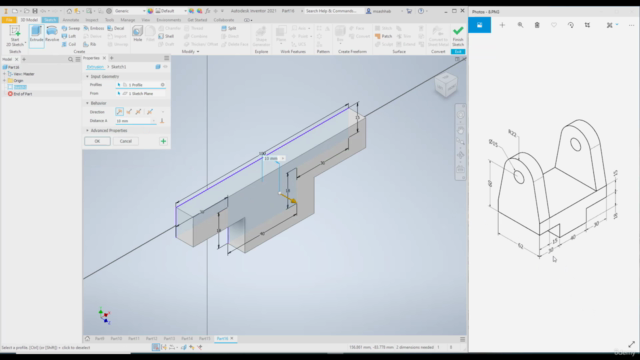The width and height of the screenshot is (640, 360).
Task: Choose the Coil command
Action: click(69, 44)
